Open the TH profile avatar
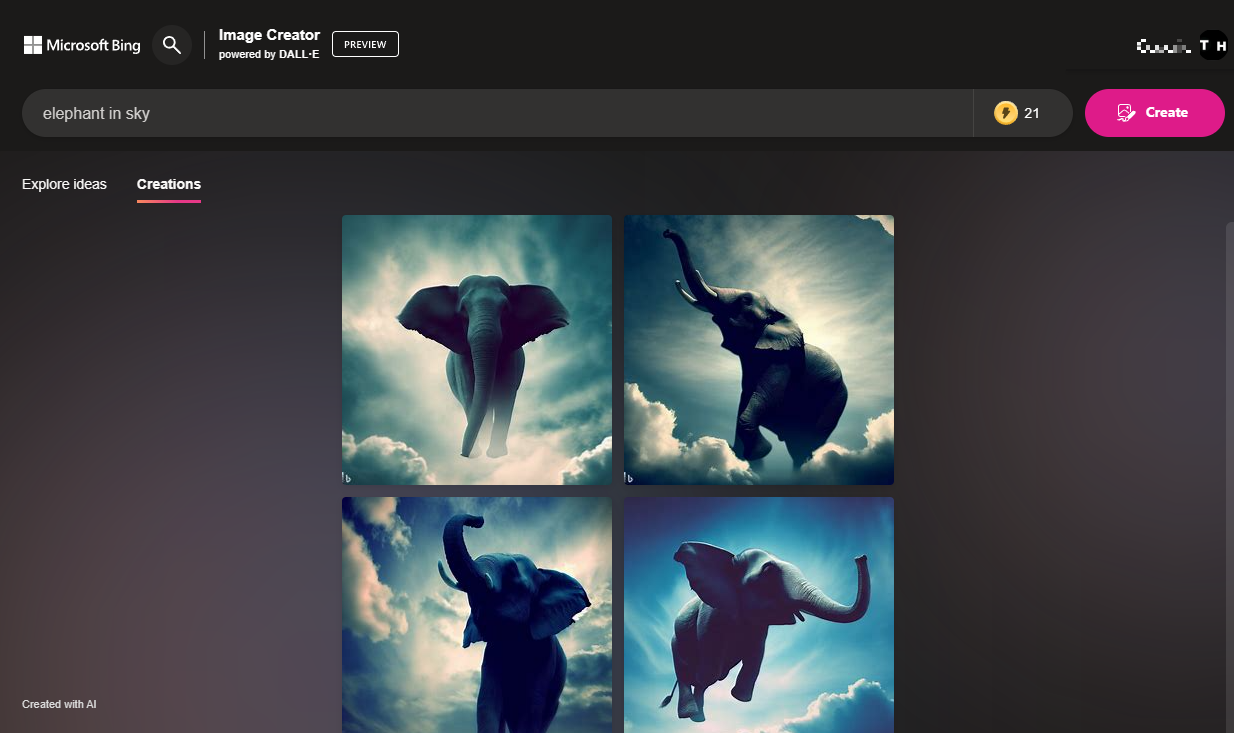This screenshot has width=1234, height=733. (x=1212, y=44)
